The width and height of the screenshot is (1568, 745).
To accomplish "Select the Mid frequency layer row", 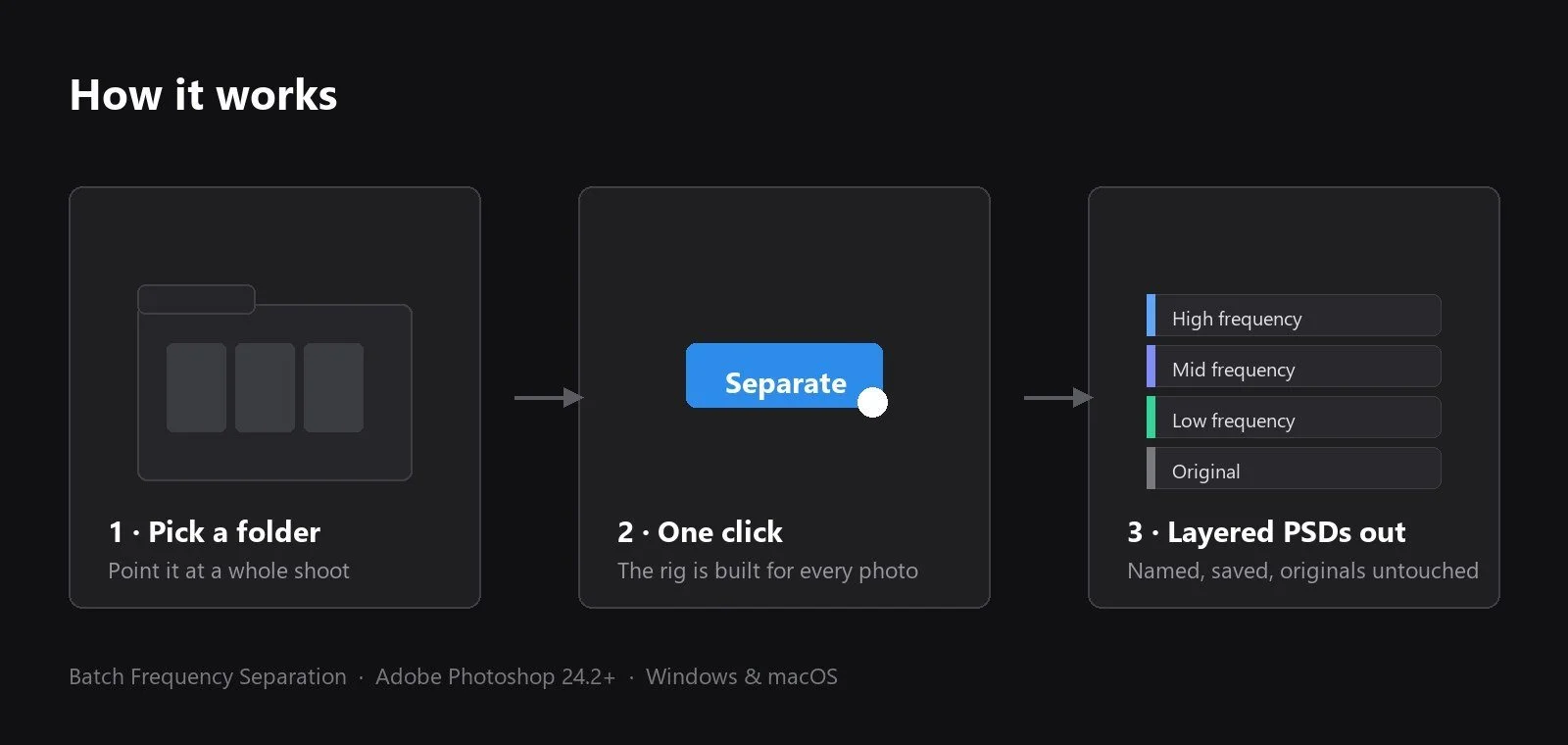I will (1294, 367).
